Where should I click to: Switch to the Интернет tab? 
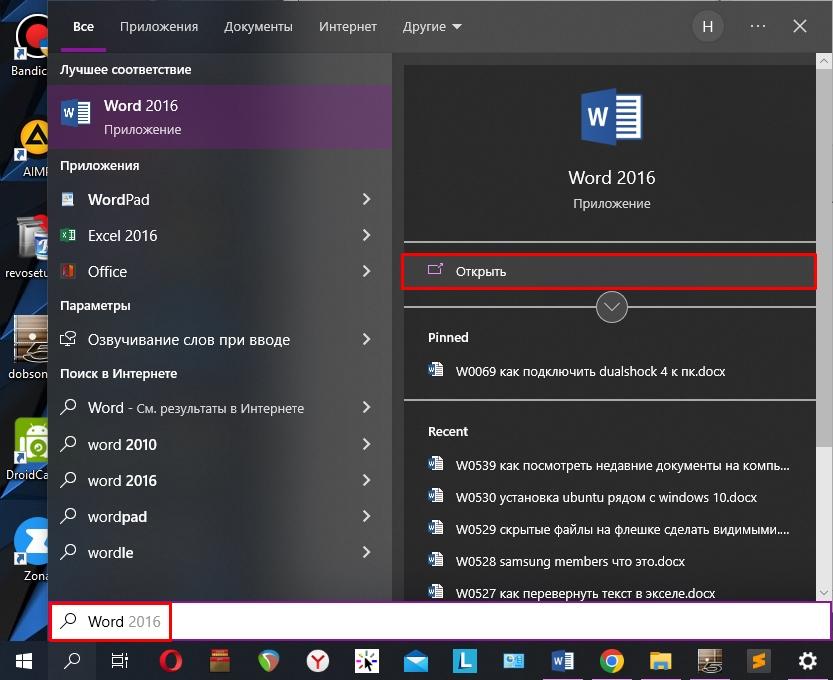(x=348, y=27)
